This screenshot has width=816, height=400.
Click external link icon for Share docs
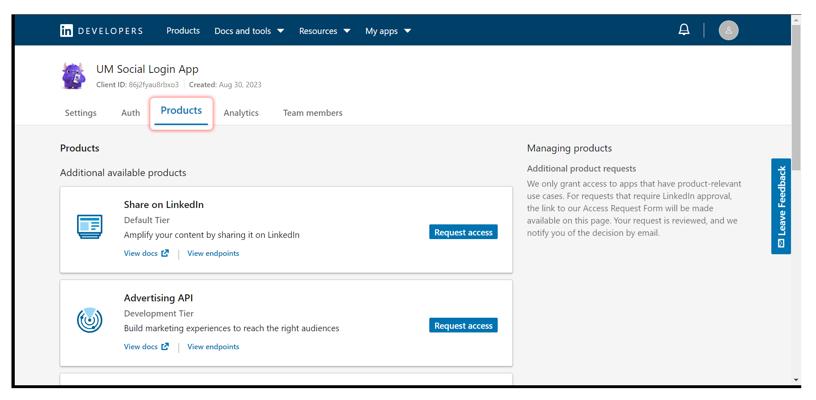[165, 254]
